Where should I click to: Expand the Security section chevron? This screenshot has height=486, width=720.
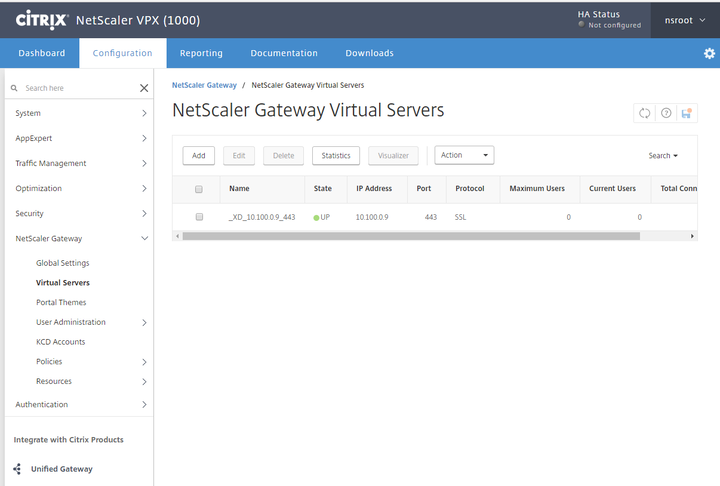click(x=144, y=214)
